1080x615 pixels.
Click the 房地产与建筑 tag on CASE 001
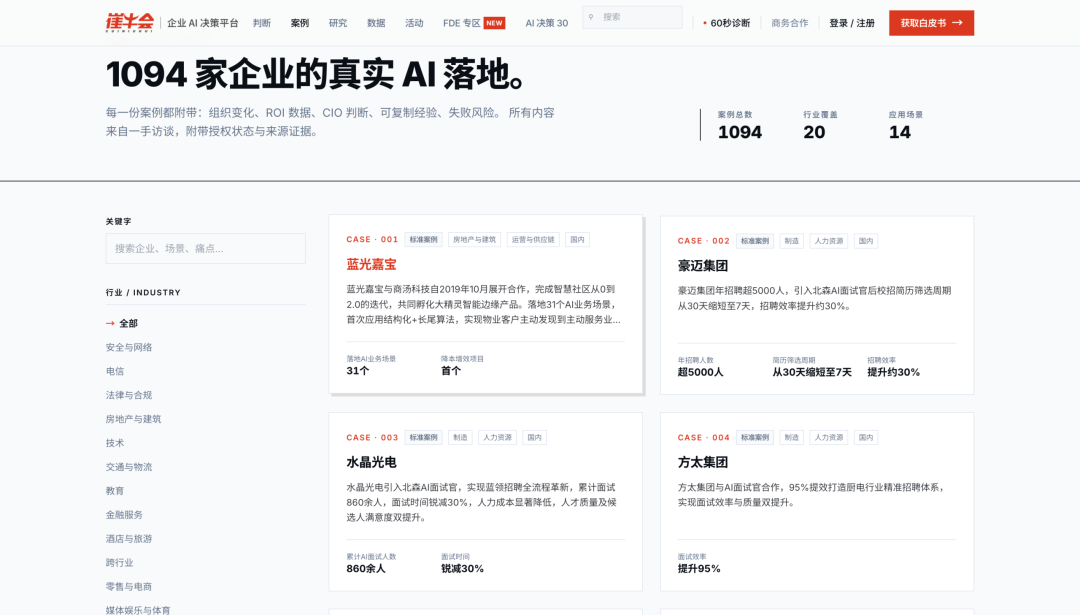pyautogui.click(x=474, y=240)
